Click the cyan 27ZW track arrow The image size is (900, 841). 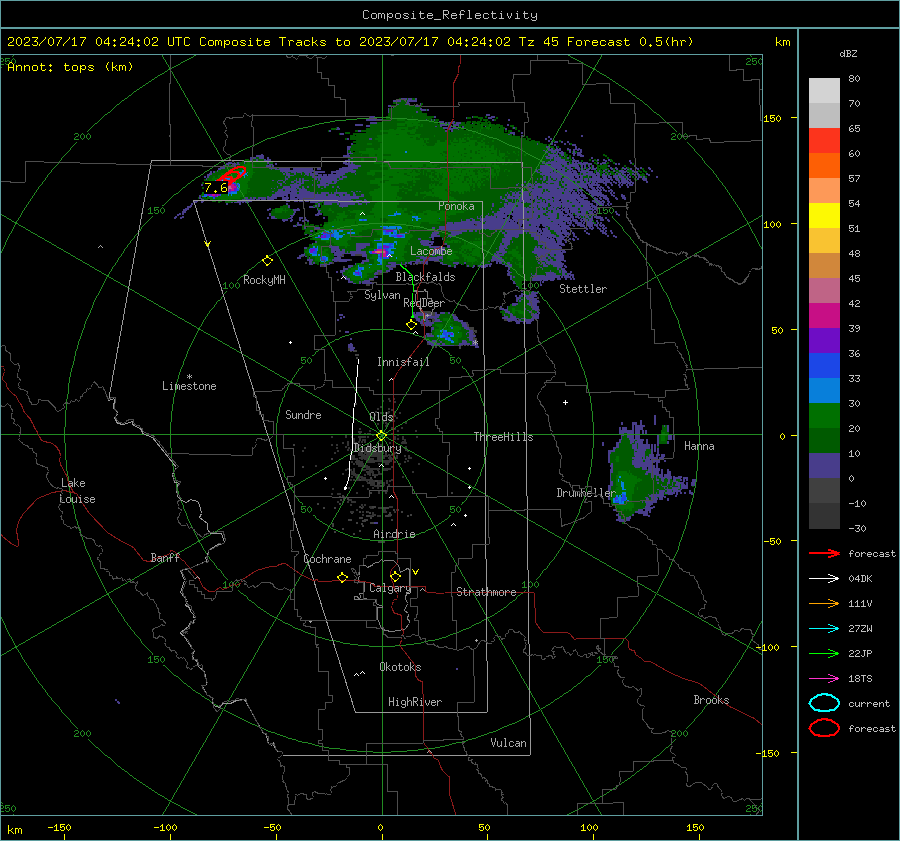824,629
